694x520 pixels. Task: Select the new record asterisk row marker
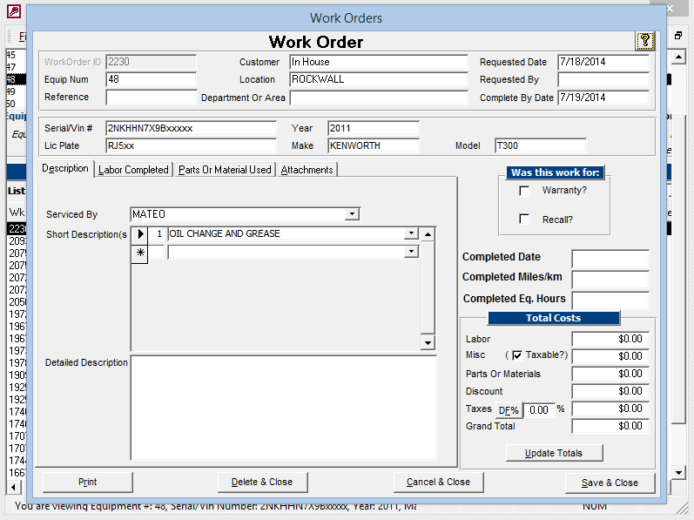139,253
